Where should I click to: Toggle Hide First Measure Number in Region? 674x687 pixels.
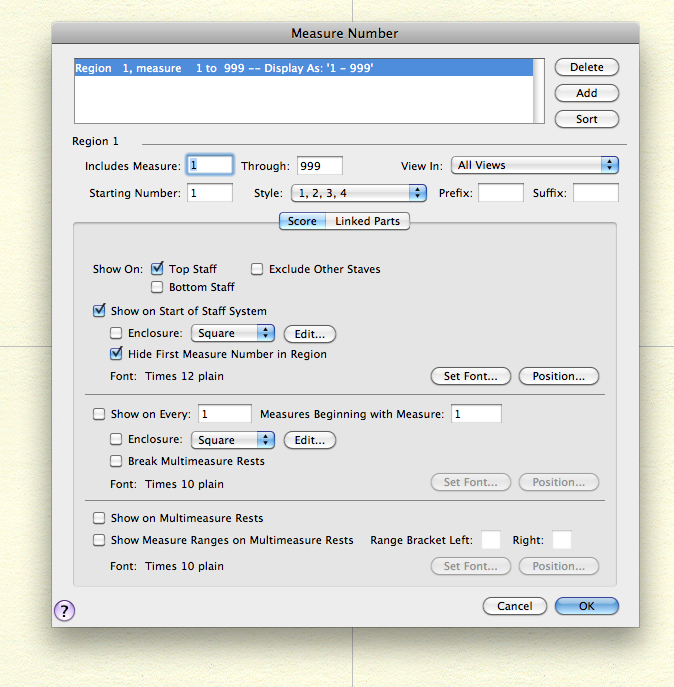116,354
